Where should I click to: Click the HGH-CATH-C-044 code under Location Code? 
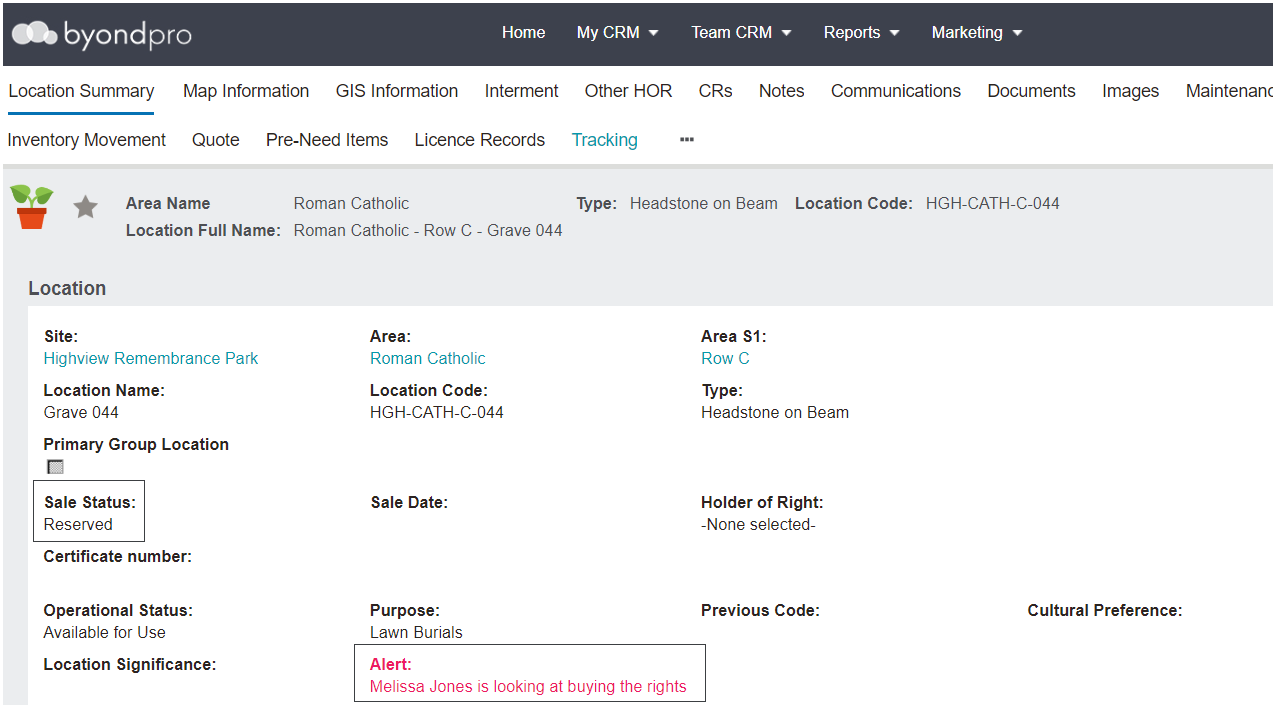pyautogui.click(x=437, y=412)
